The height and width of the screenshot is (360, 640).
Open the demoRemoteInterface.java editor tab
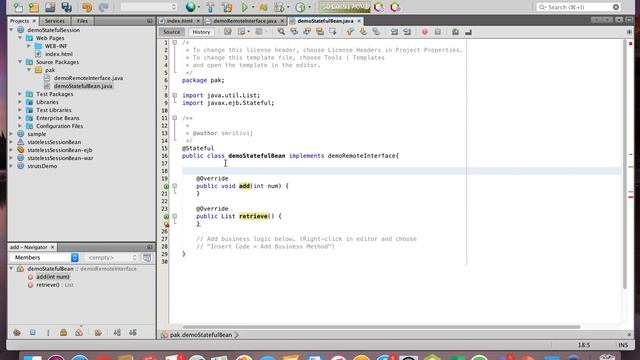pos(244,21)
